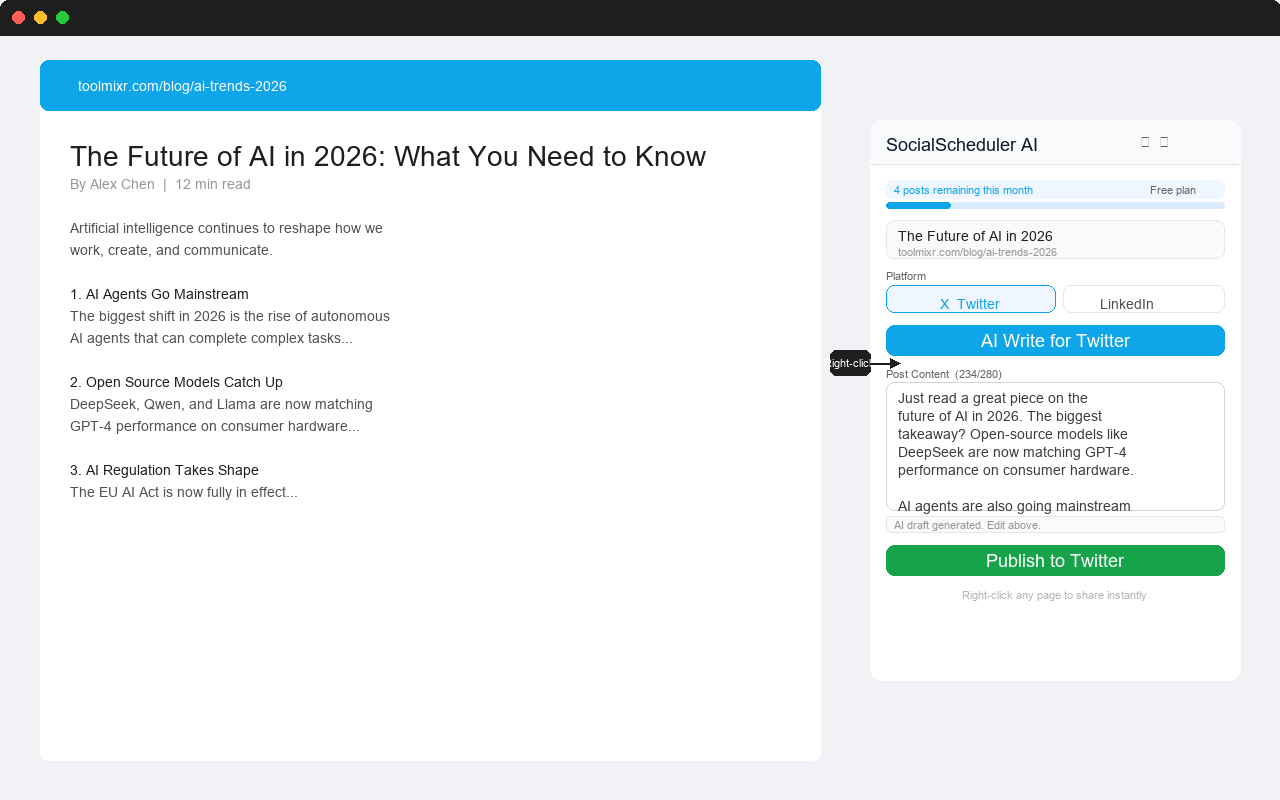This screenshot has height=800, width=1280.
Task: Select the X Twitter platform option
Action: point(970,299)
